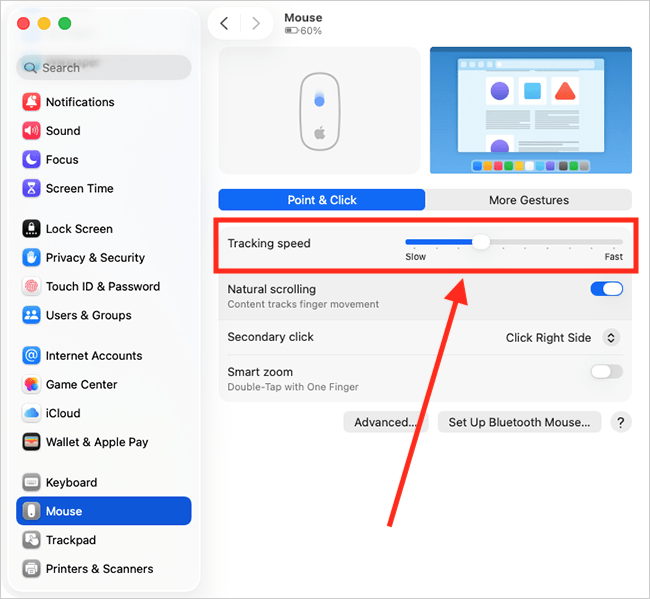Select the Point & Click tab
This screenshot has width=650, height=599.
click(322, 200)
